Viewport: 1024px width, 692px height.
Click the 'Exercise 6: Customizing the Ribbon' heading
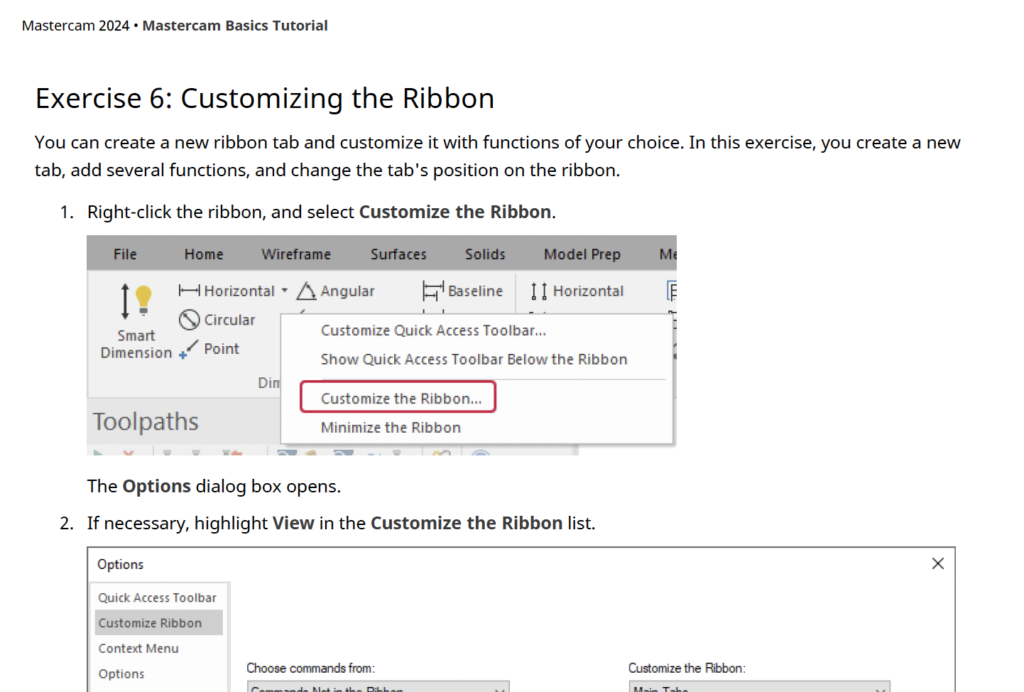[x=264, y=99]
